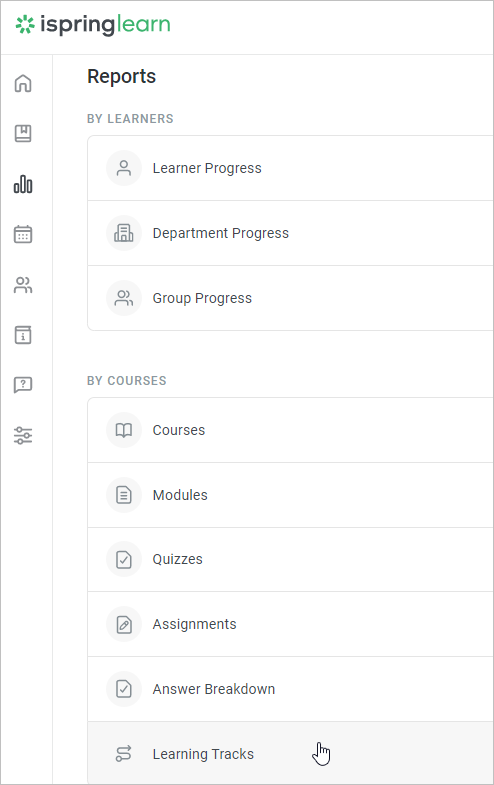Click the Assignments pencil icon
This screenshot has height=785, width=494.
tap(124, 624)
